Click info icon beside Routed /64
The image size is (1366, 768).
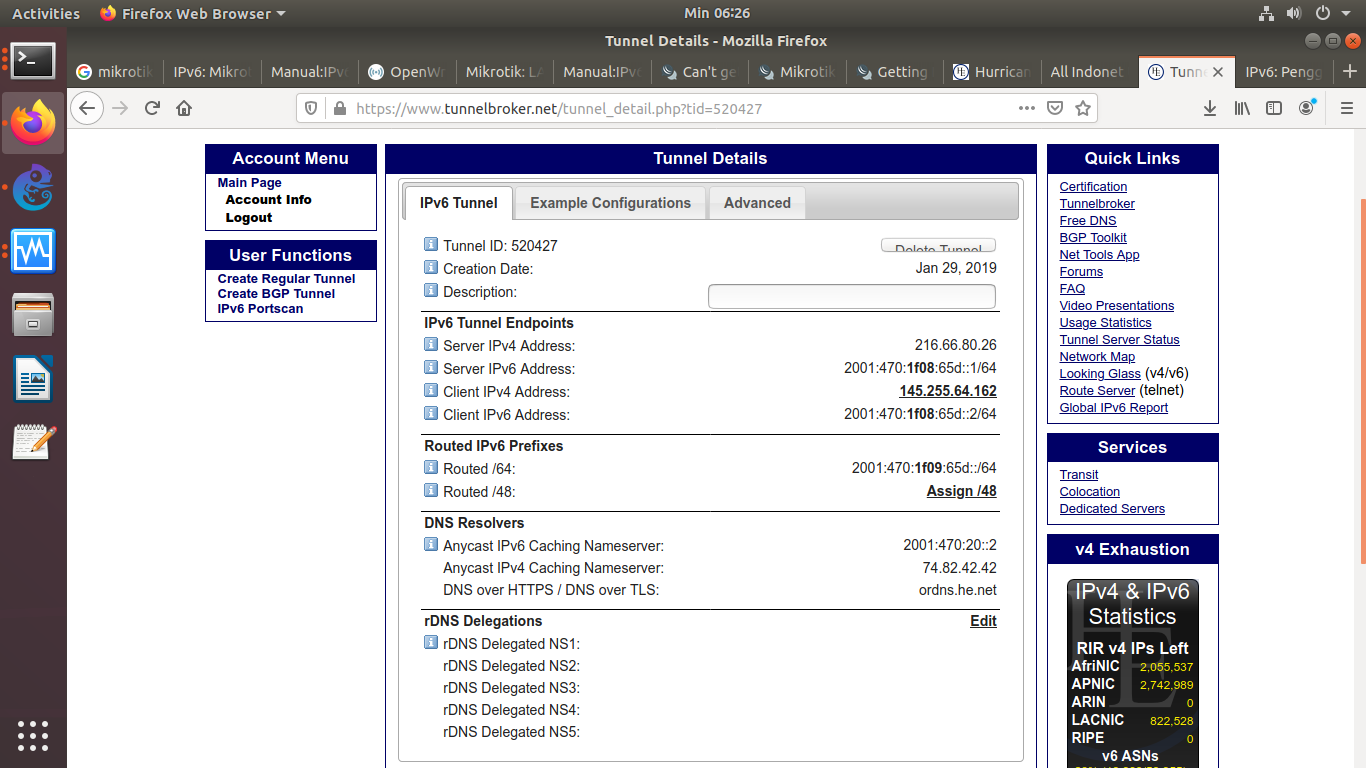pos(431,467)
